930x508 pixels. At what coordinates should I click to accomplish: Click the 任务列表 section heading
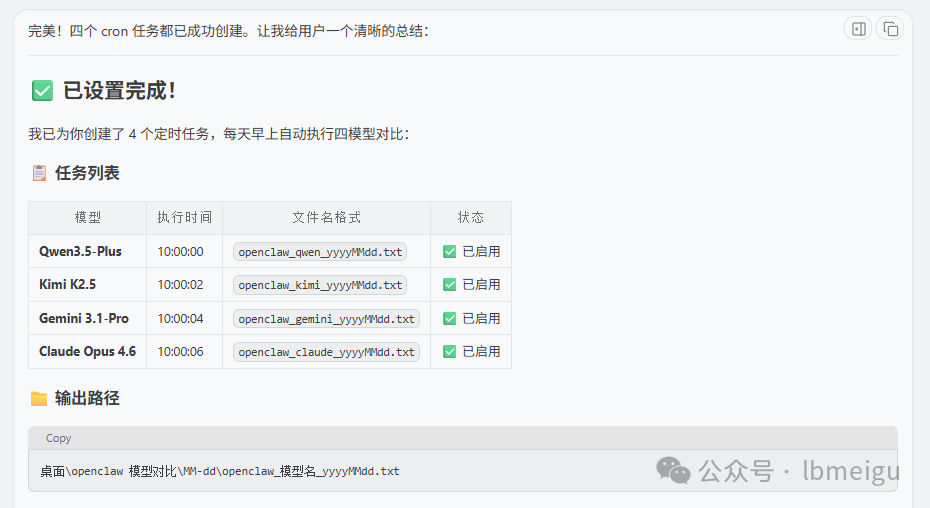(87, 173)
